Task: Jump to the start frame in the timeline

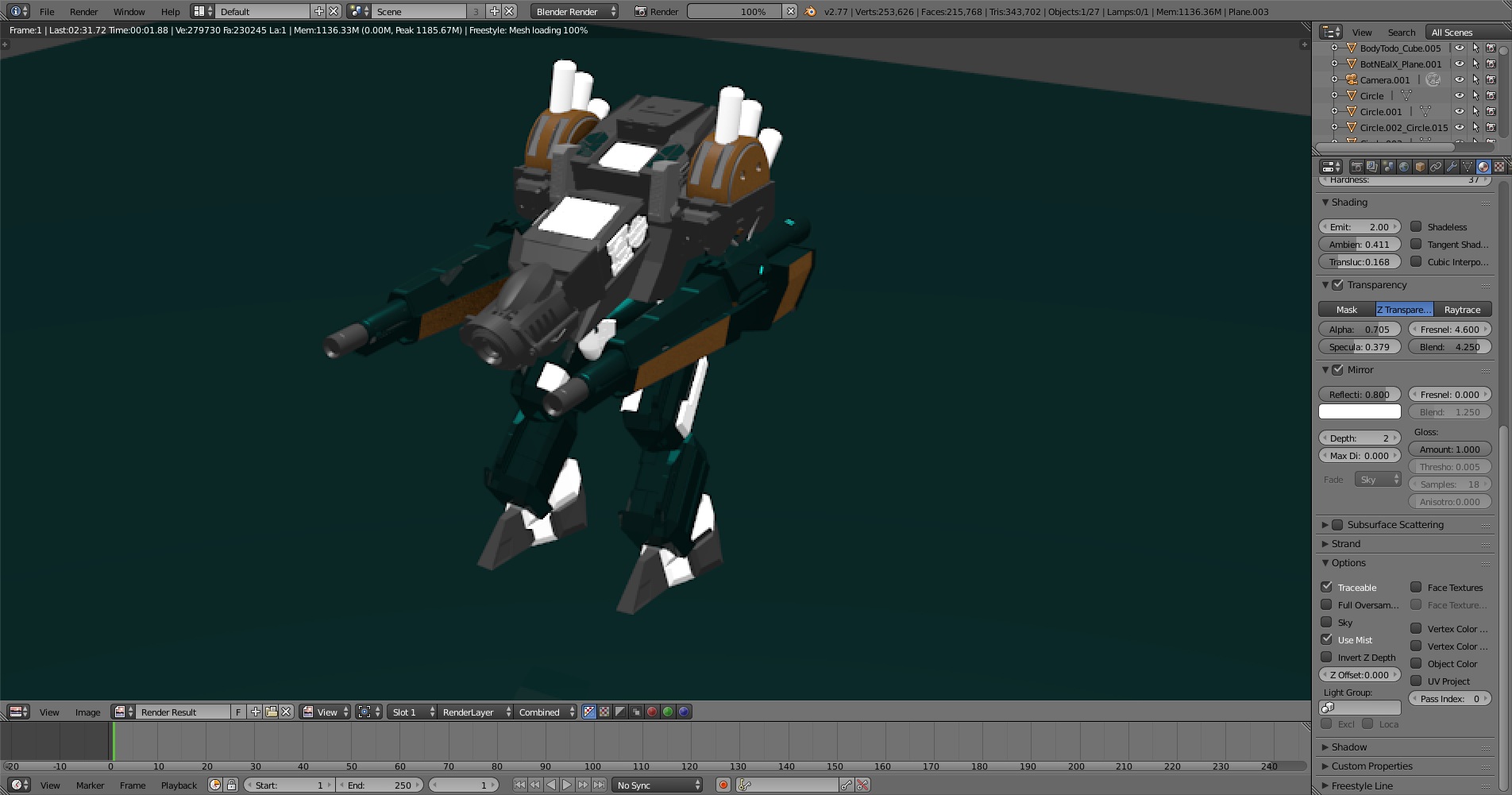Action: tap(519, 785)
